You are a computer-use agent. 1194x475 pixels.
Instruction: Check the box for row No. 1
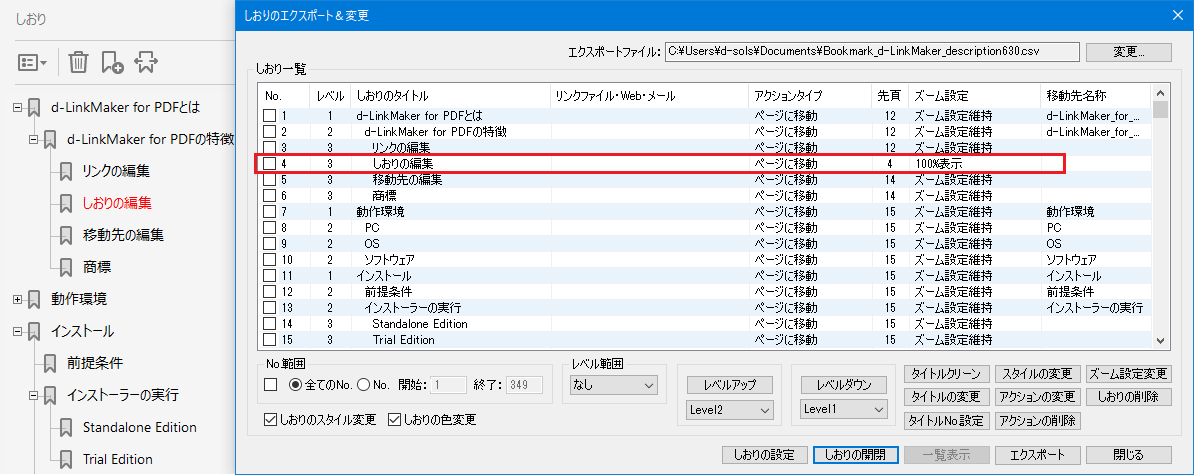tap(270, 116)
